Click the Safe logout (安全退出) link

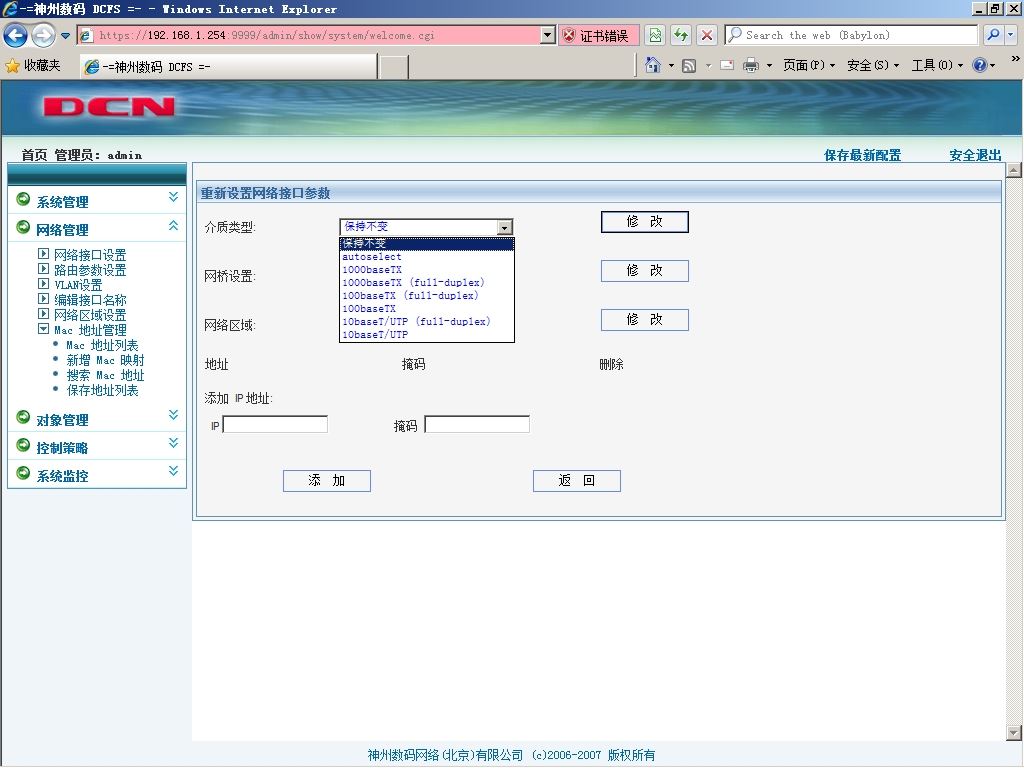975,155
